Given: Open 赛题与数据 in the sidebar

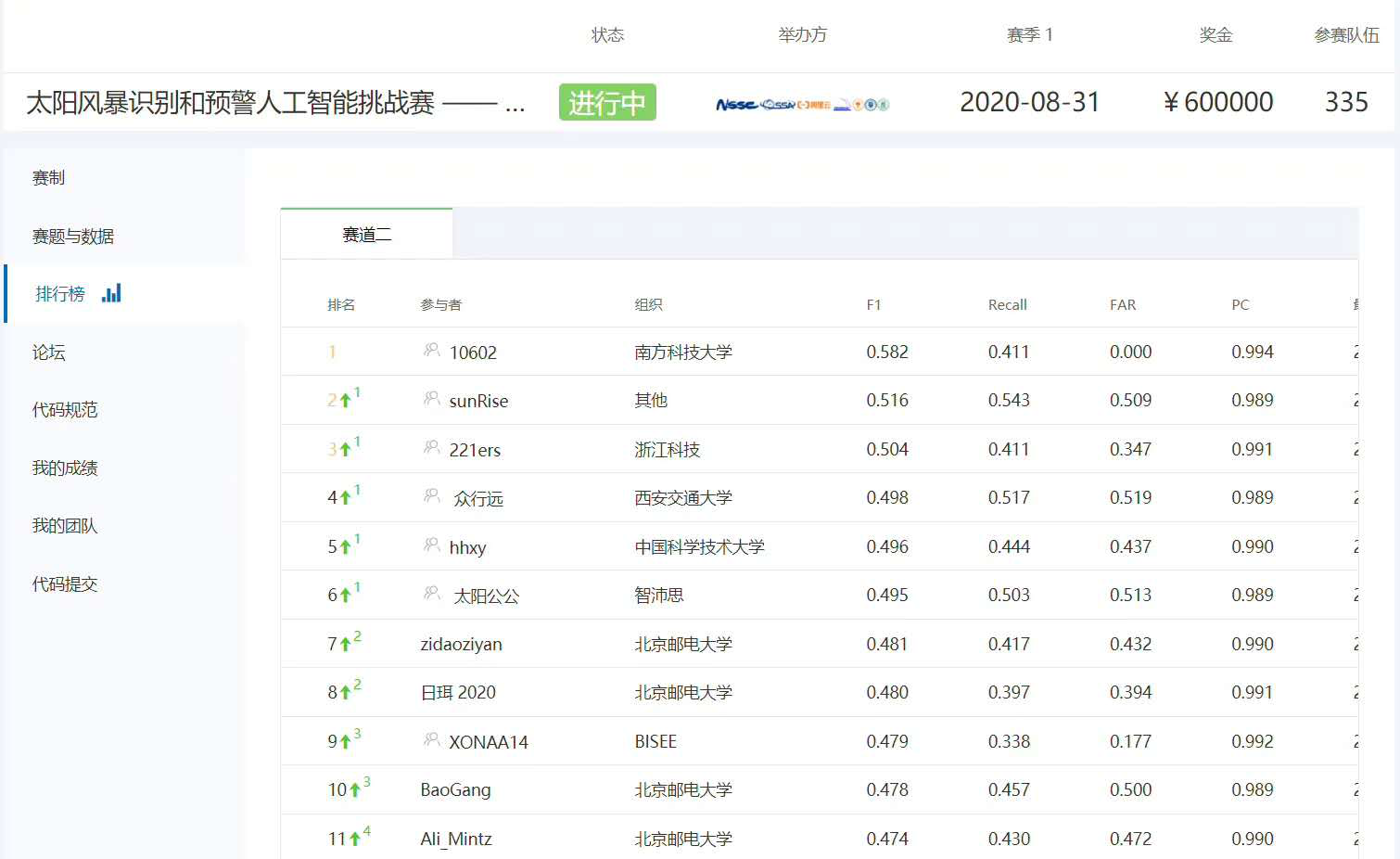Looking at the screenshot, I should pyautogui.click(x=72, y=237).
